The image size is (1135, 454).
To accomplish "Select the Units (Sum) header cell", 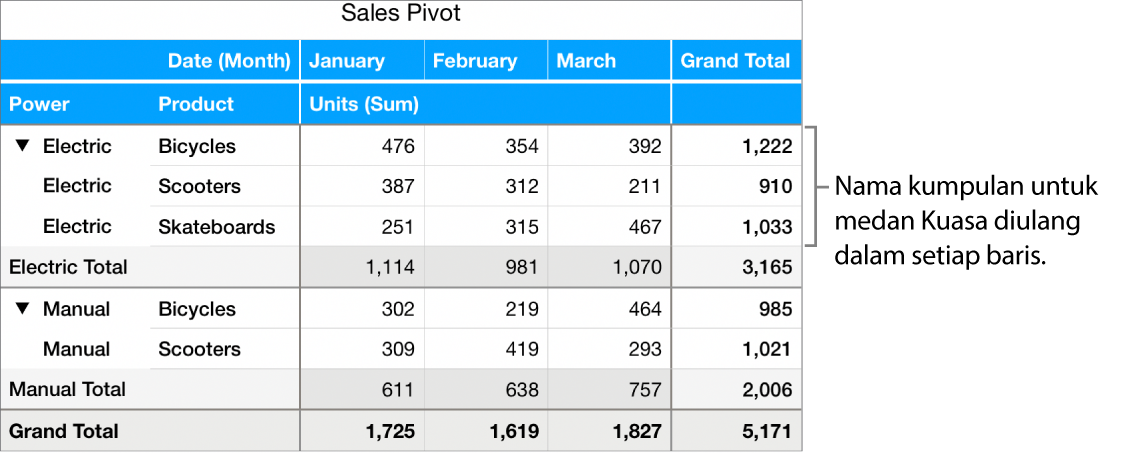I will (x=364, y=104).
